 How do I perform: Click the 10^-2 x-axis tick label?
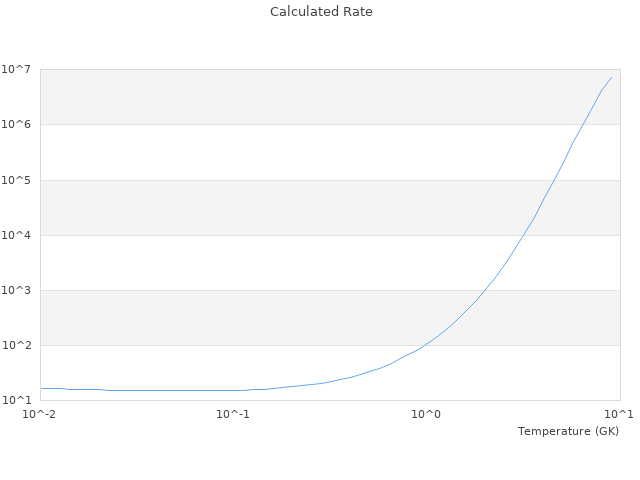click(40, 414)
